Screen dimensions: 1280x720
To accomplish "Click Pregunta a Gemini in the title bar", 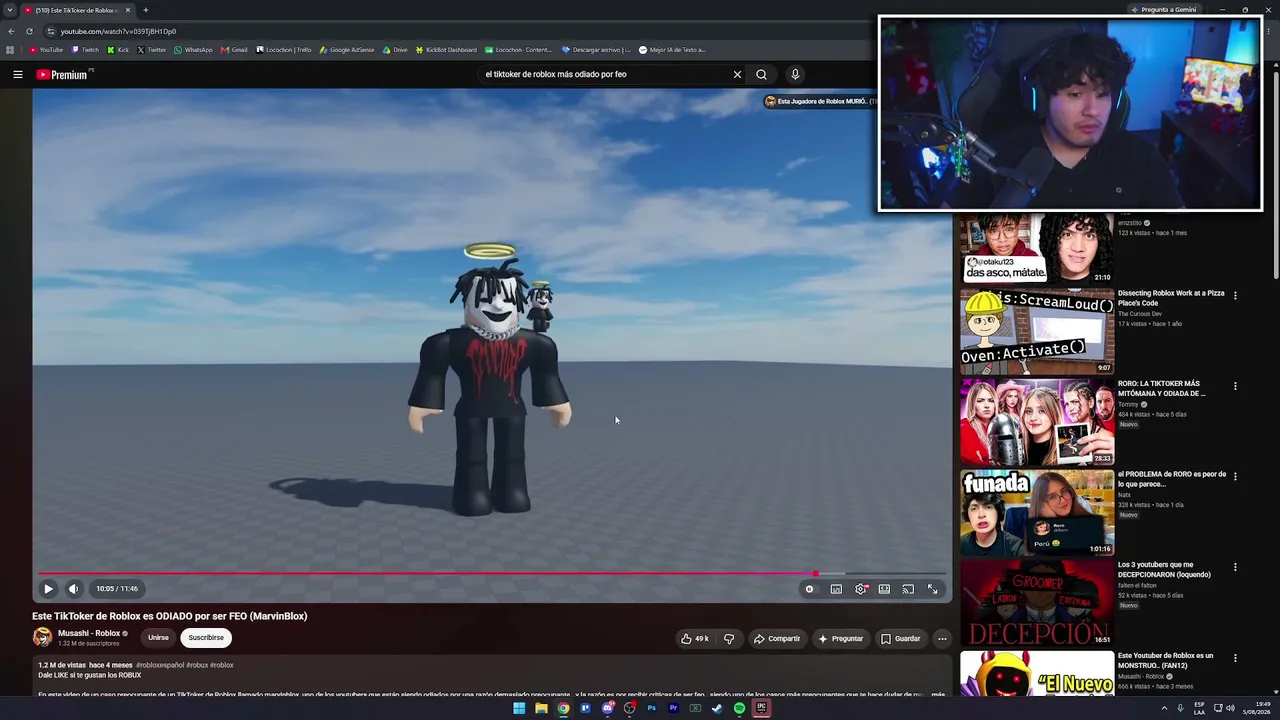I will point(1163,10).
